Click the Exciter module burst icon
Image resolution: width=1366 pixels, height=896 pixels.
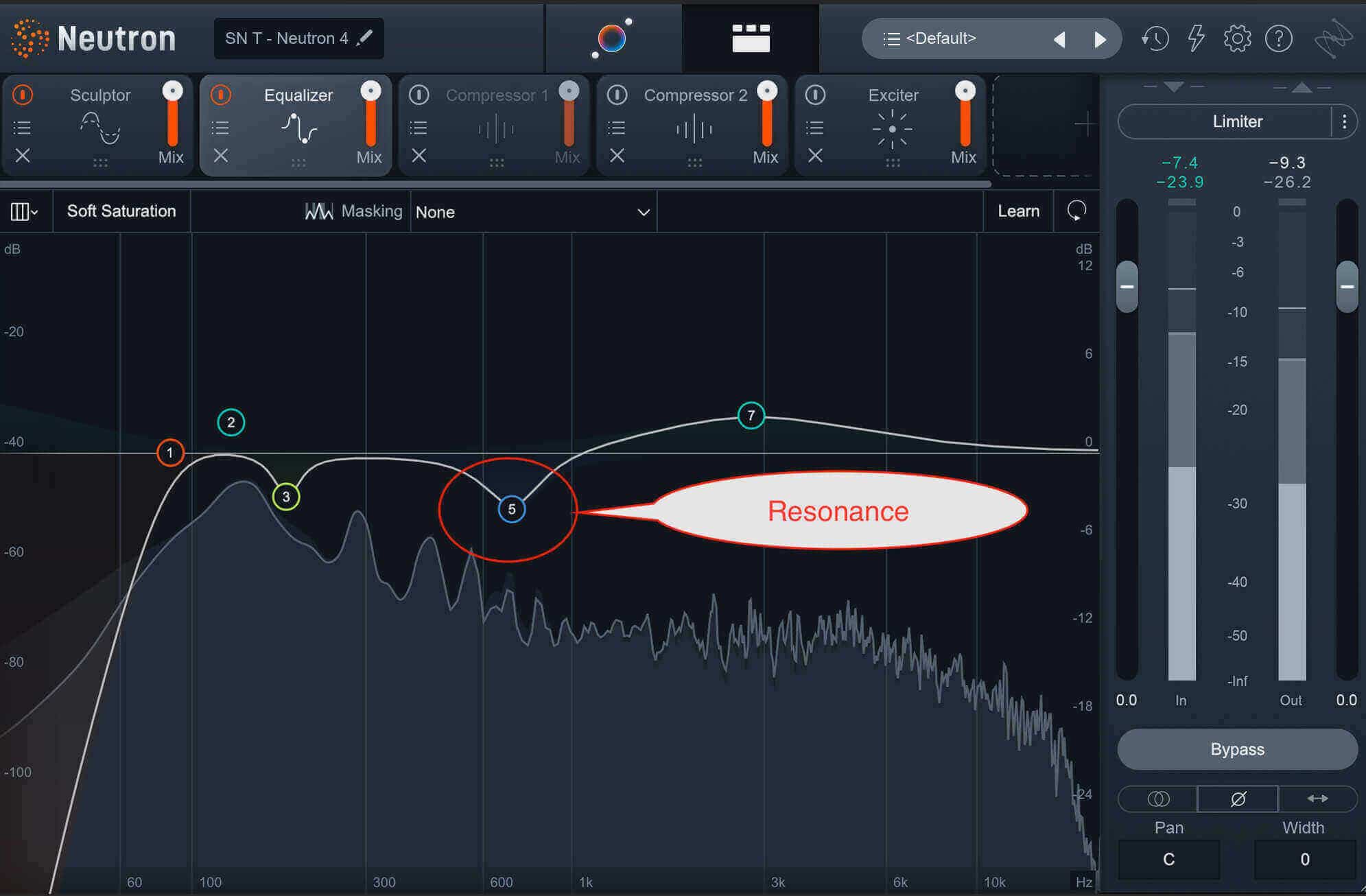pyautogui.click(x=892, y=128)
